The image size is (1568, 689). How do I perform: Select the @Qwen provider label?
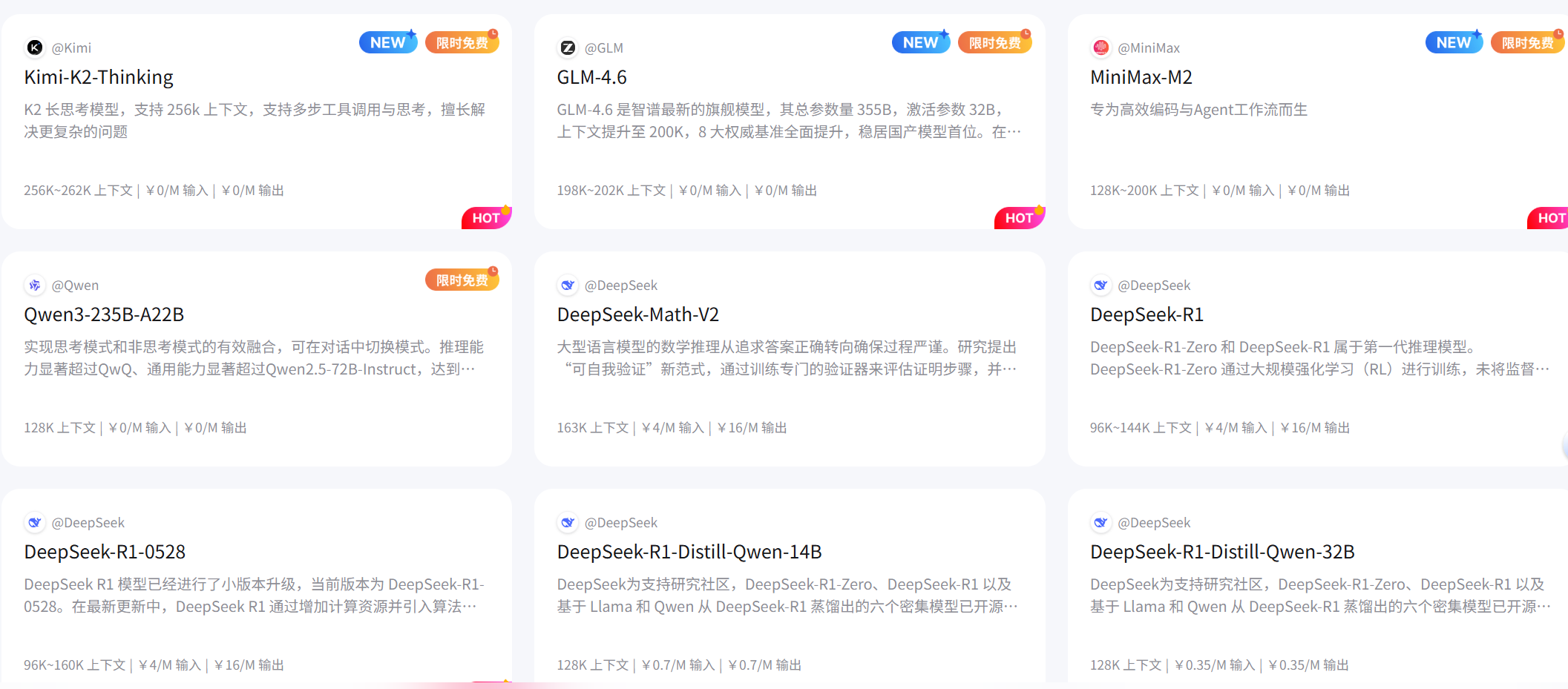75,286
